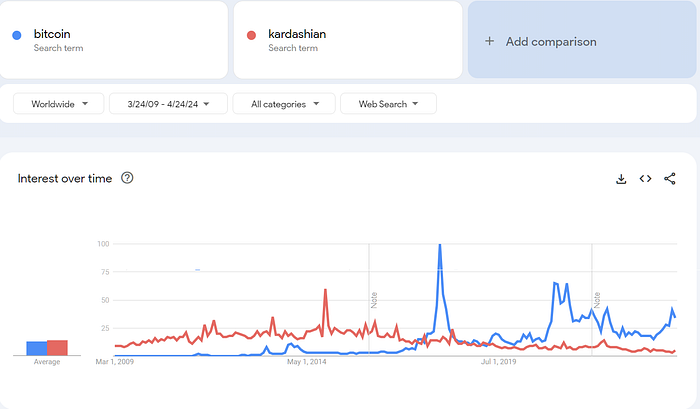
Task: Click the kardashian spike on the red line
Action: [325, 292]
